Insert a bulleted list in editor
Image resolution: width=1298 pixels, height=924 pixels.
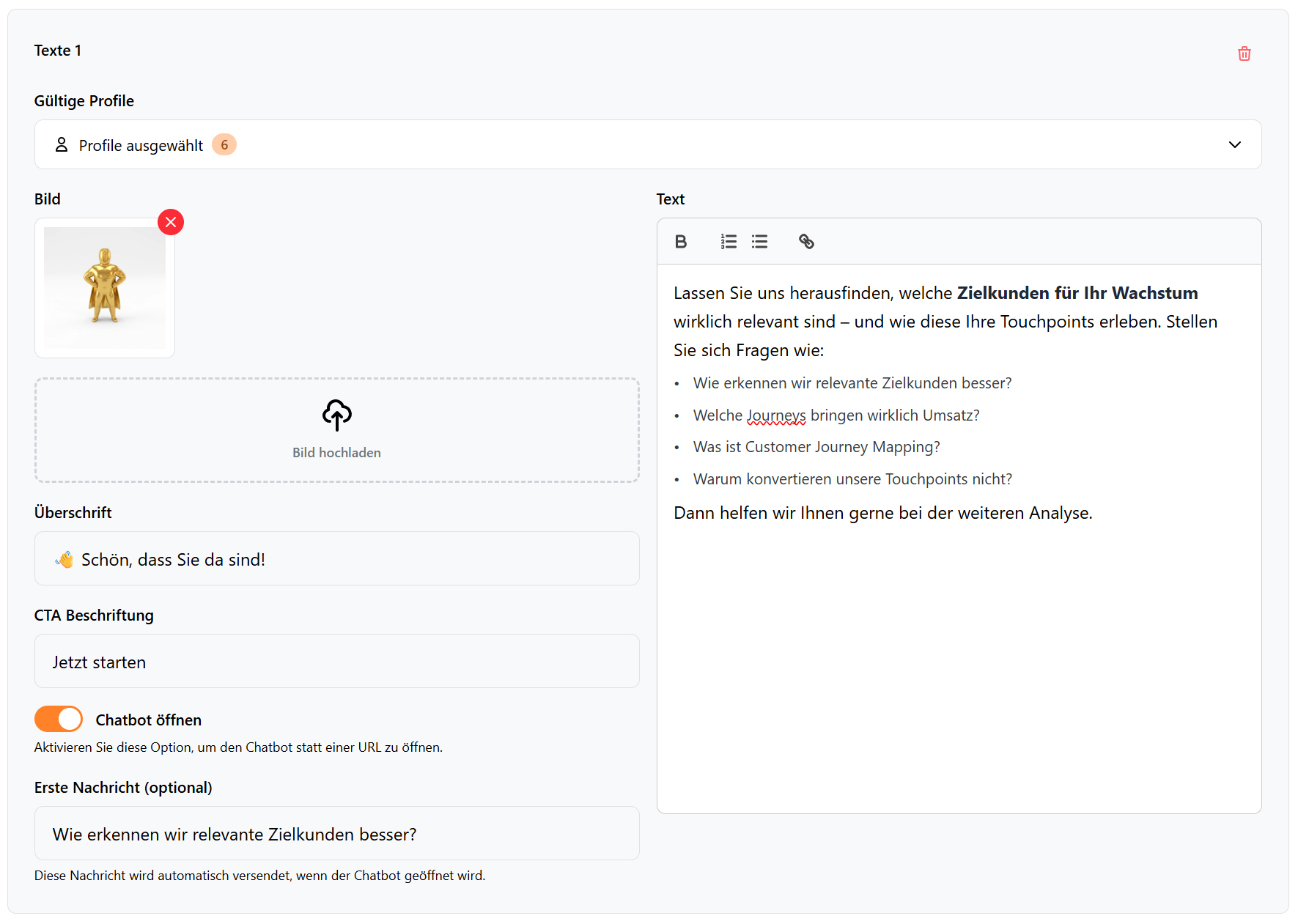pyautogui.click(x=759, y=242)
